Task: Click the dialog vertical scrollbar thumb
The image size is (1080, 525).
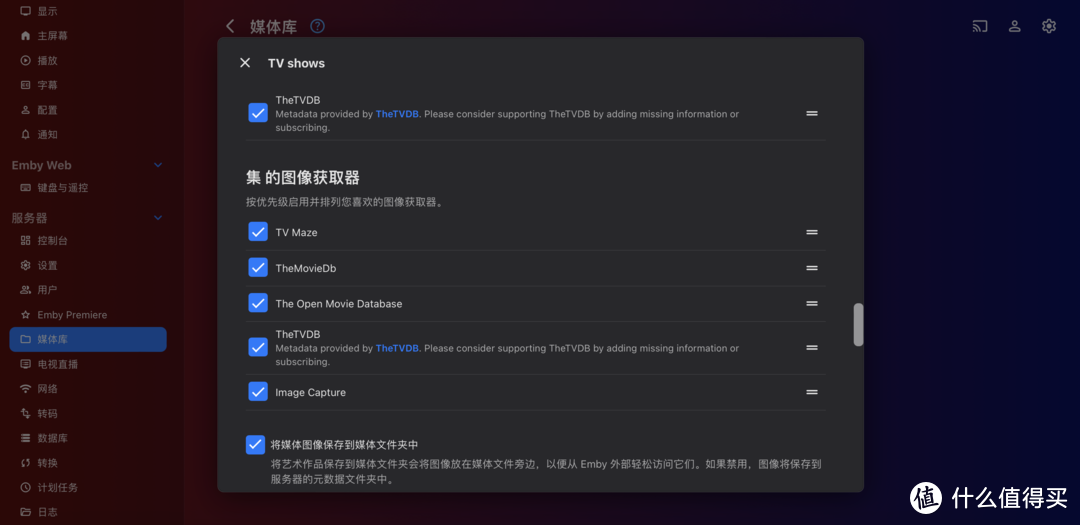Action: (x=858, y=324)
